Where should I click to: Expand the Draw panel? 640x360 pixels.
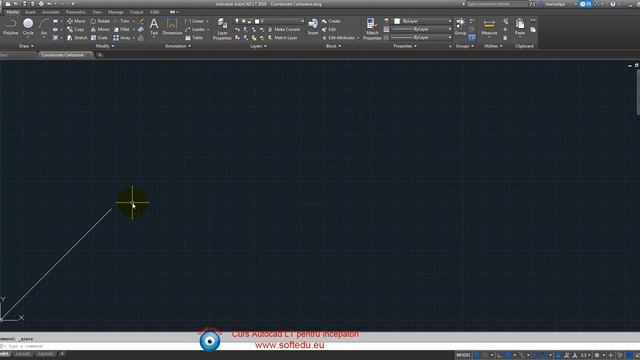27,46
